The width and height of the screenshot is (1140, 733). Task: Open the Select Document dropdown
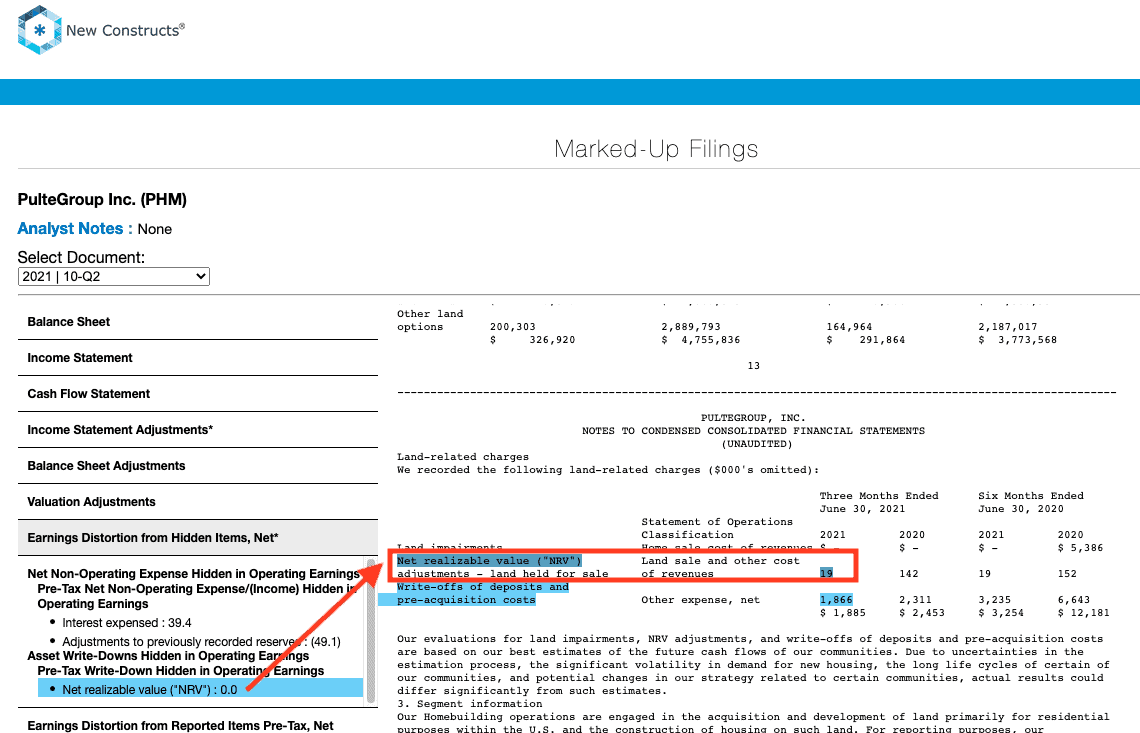113,276
